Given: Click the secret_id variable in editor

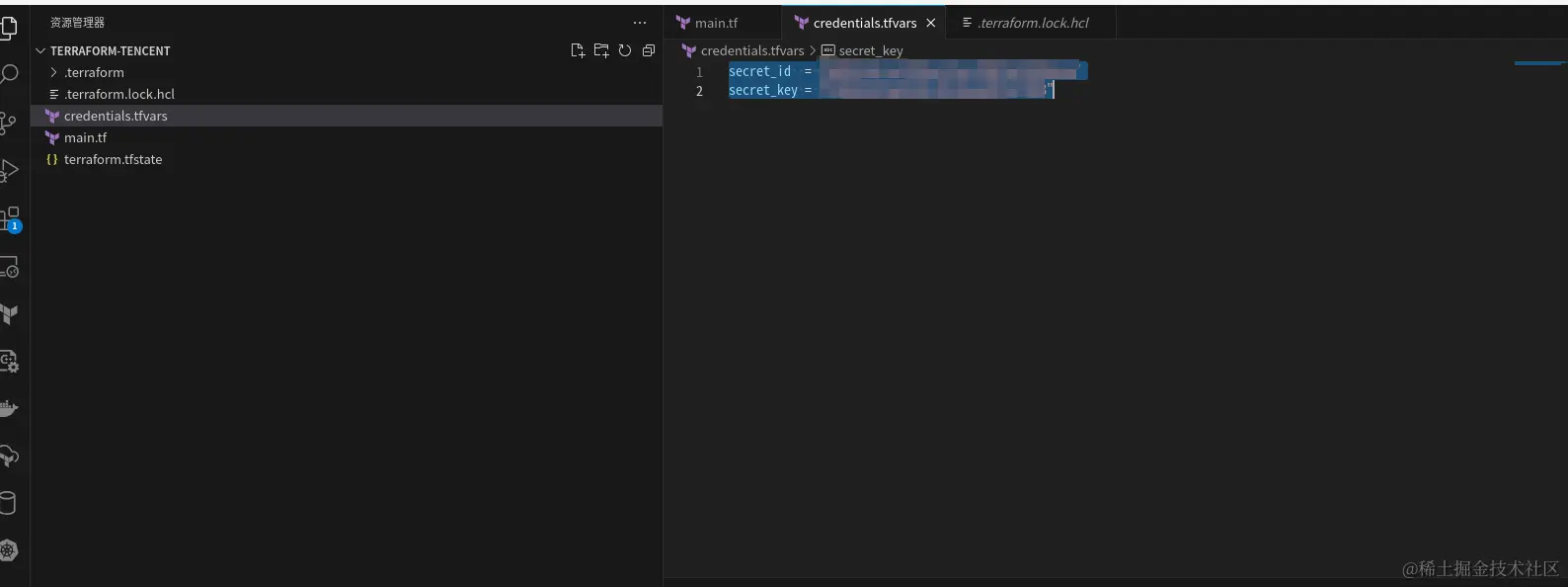Looking at the screenshot, I should click(759, 71).
